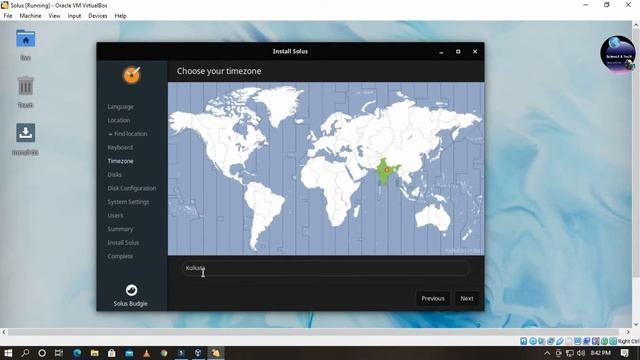Open the Windows Start menu
This screenshot has height=360, width=640.
tap(8, 353)
